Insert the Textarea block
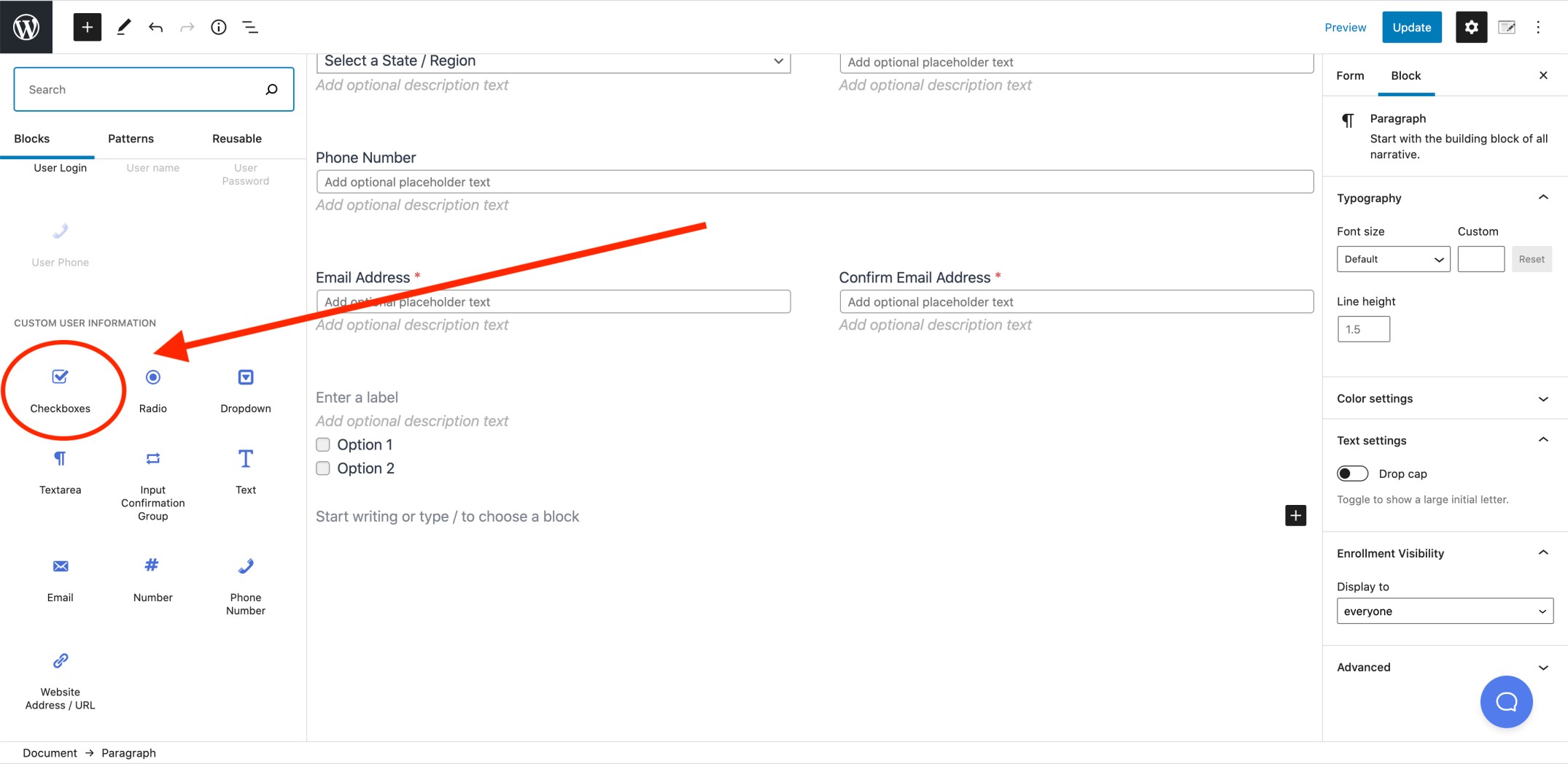This screenshot has width=1568, height=764. (60, 472)
